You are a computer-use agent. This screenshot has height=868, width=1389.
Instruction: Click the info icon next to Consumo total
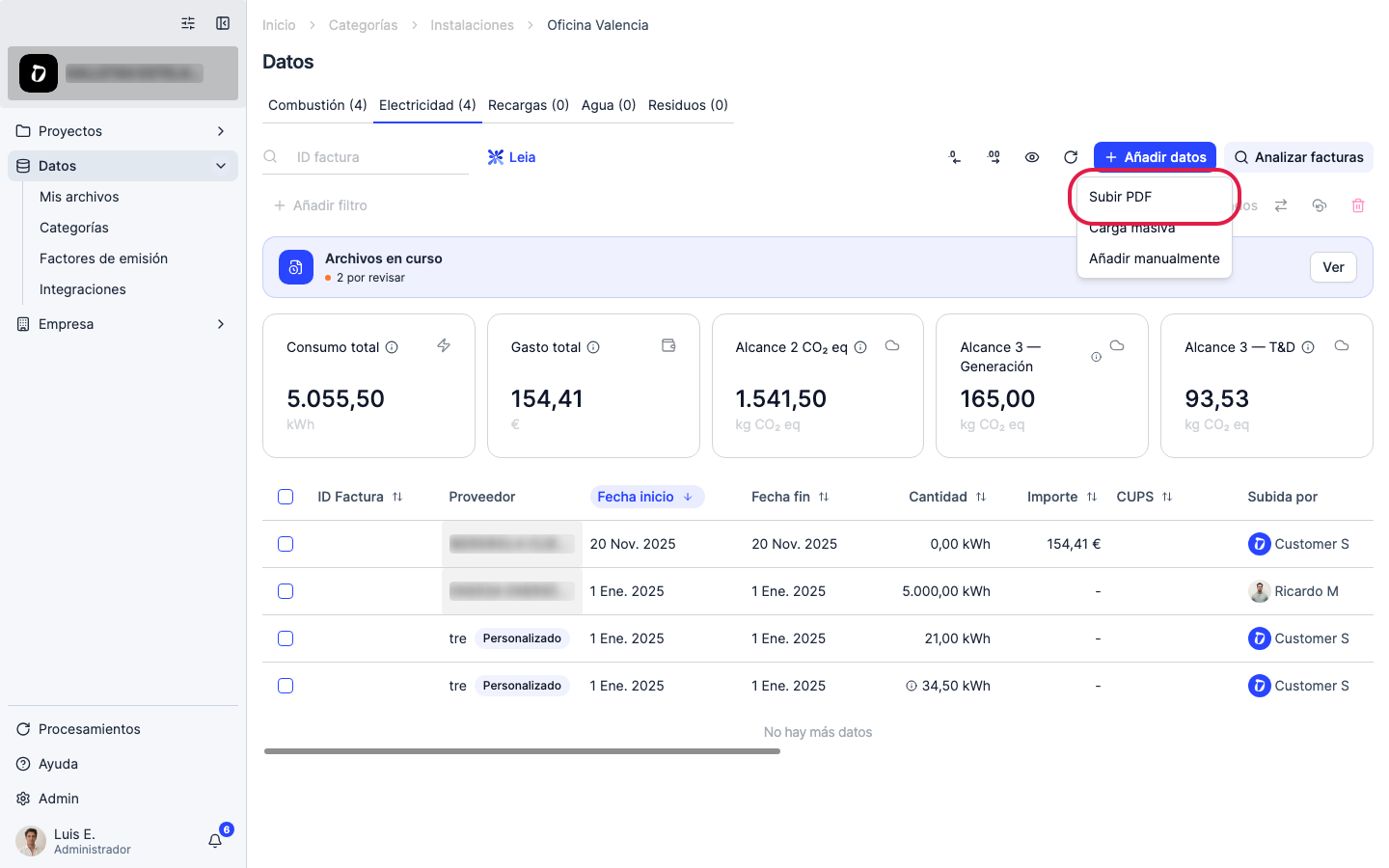392,347
